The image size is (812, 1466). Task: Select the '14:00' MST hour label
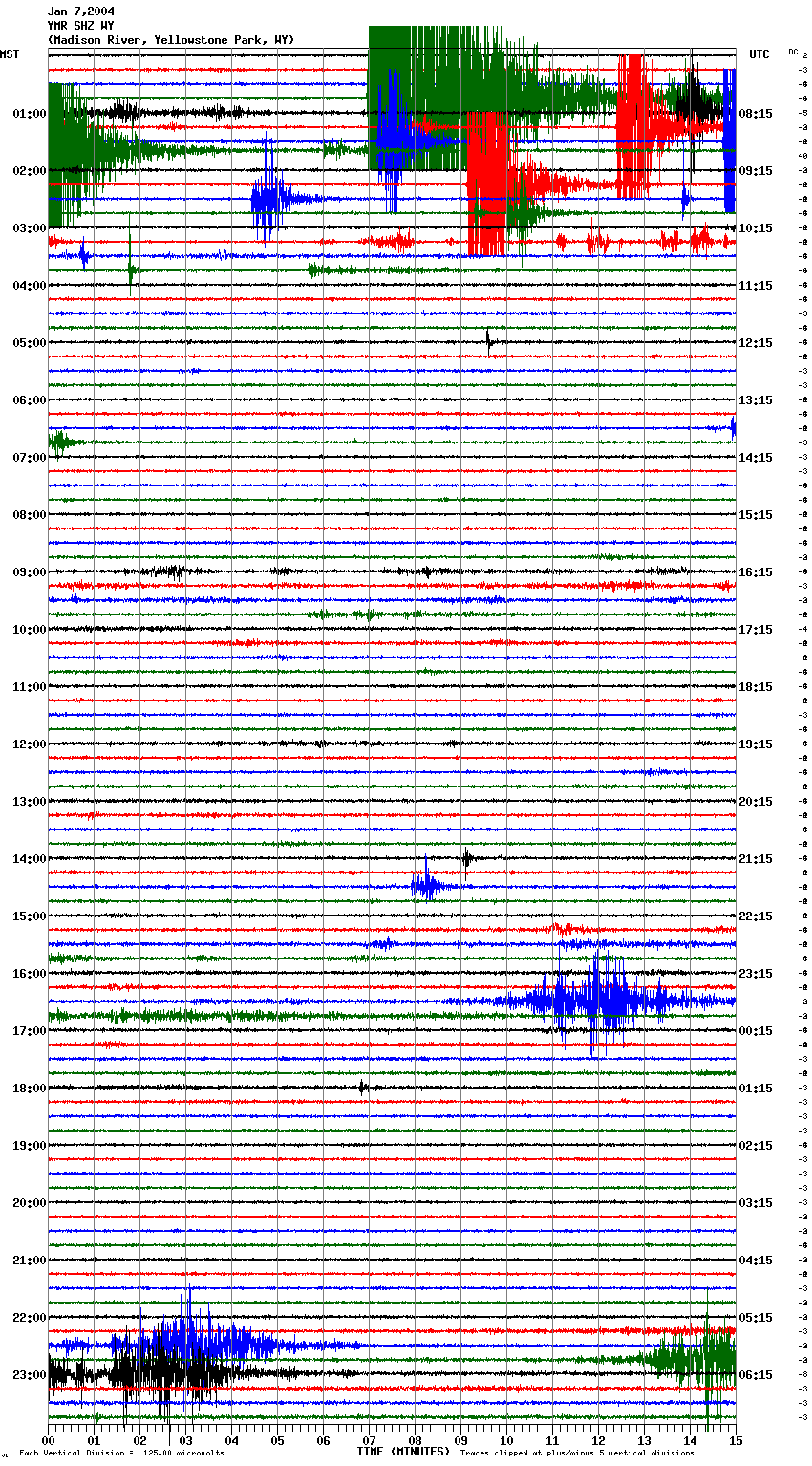30,859
